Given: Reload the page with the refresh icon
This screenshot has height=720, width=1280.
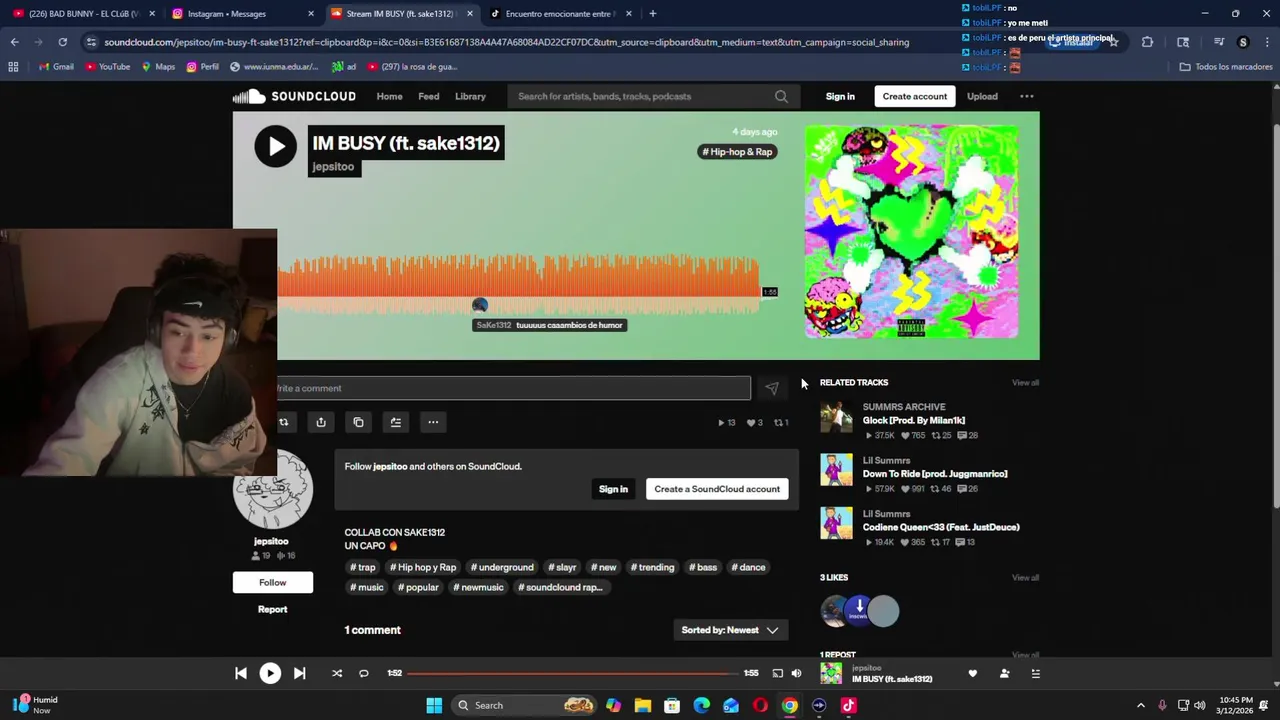Looking at the screenshot, I should 62,42.
